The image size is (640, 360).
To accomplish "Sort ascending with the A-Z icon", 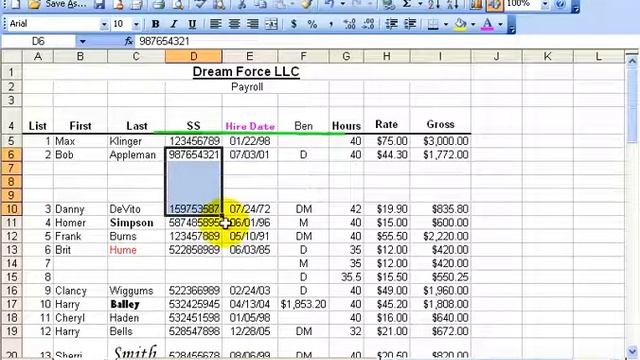I will [x=434, y=4].
